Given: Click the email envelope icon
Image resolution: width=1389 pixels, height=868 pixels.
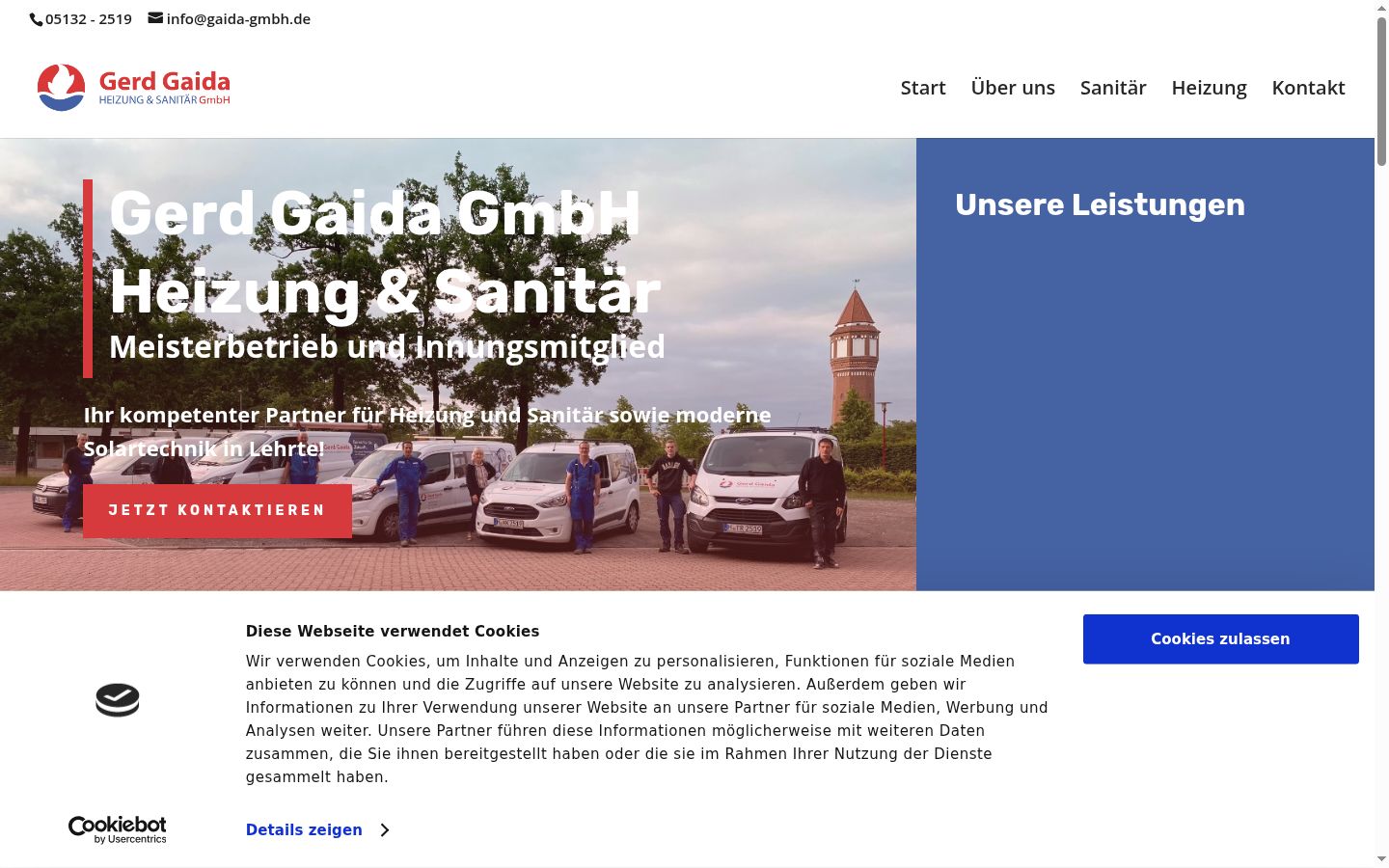Looking at the screenshot, I should pos(155,18).
